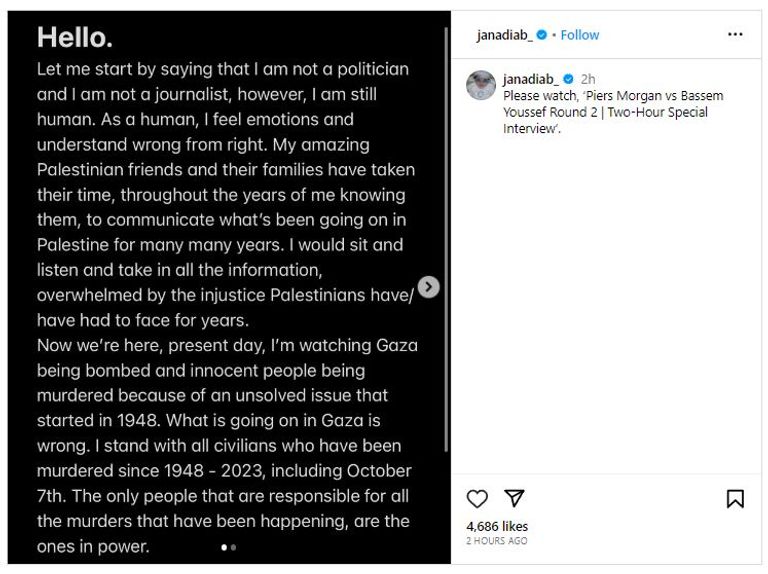The width and height of the screenshot is (768, 574).
Task: Click the 2h time label in caption
Action: pos(588,79)
